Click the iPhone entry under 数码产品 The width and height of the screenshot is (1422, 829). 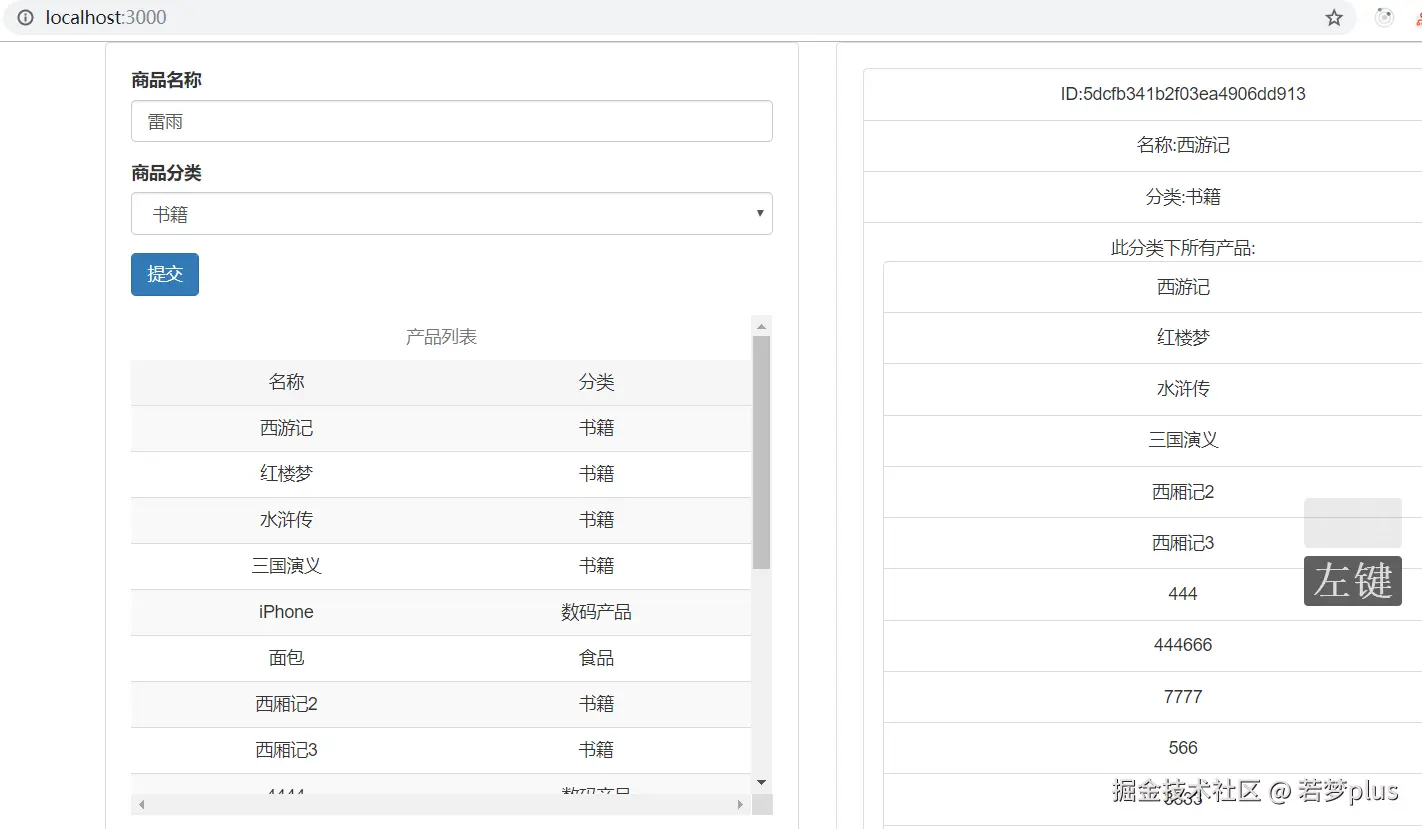click(286, 611)
